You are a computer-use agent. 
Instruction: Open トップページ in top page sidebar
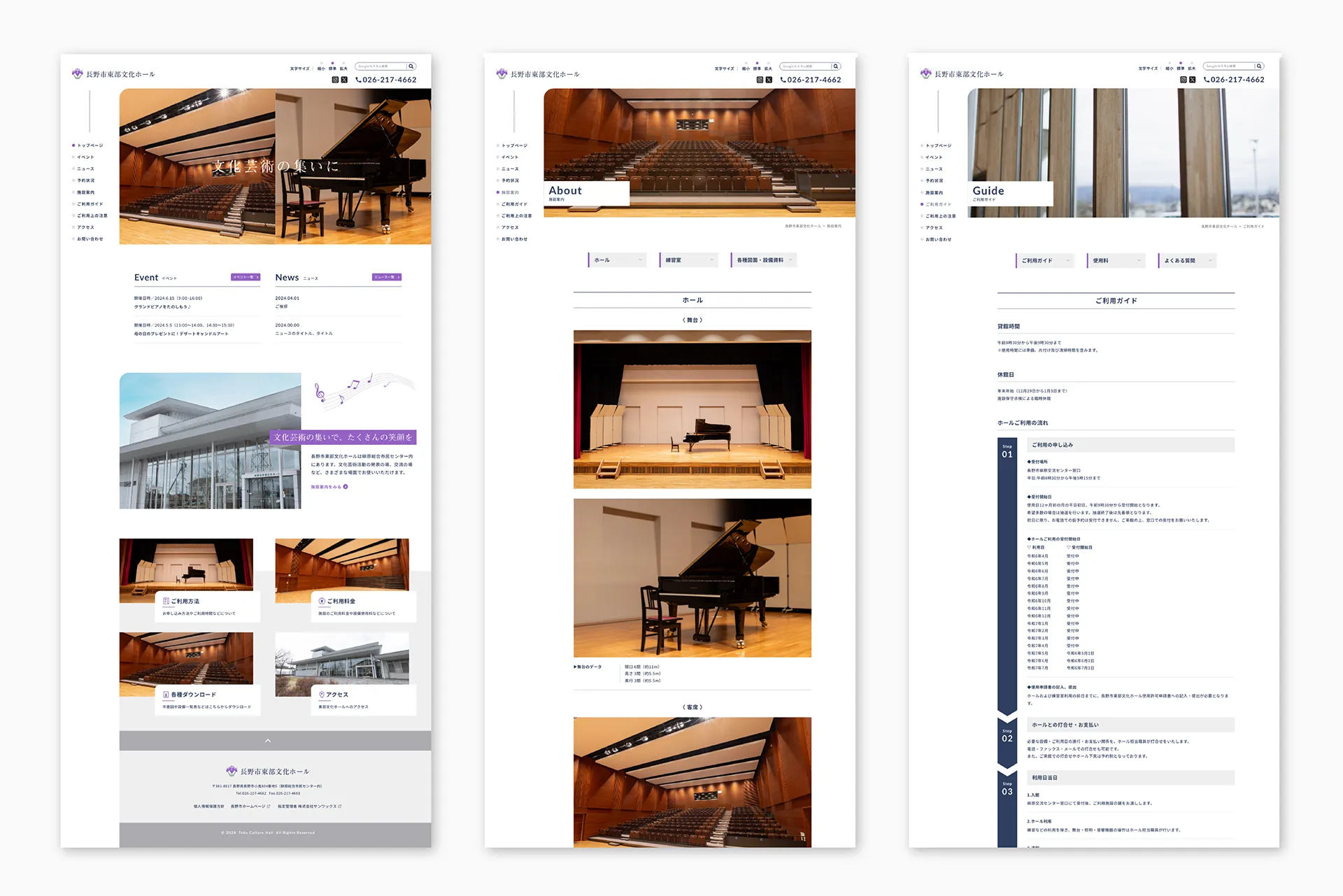[x=90, y=145]
